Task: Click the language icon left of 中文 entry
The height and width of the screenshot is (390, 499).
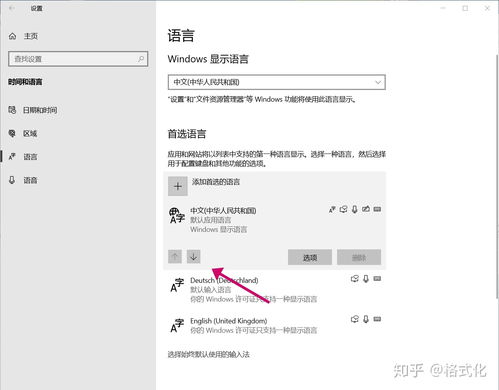Action: [177, 215]
